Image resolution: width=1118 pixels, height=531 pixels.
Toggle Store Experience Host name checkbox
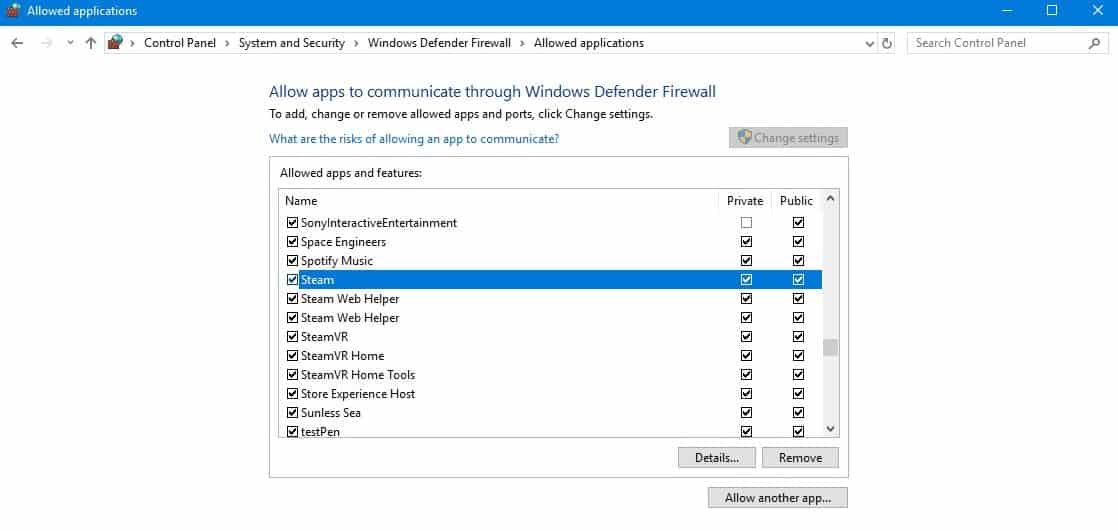[292, 393]
